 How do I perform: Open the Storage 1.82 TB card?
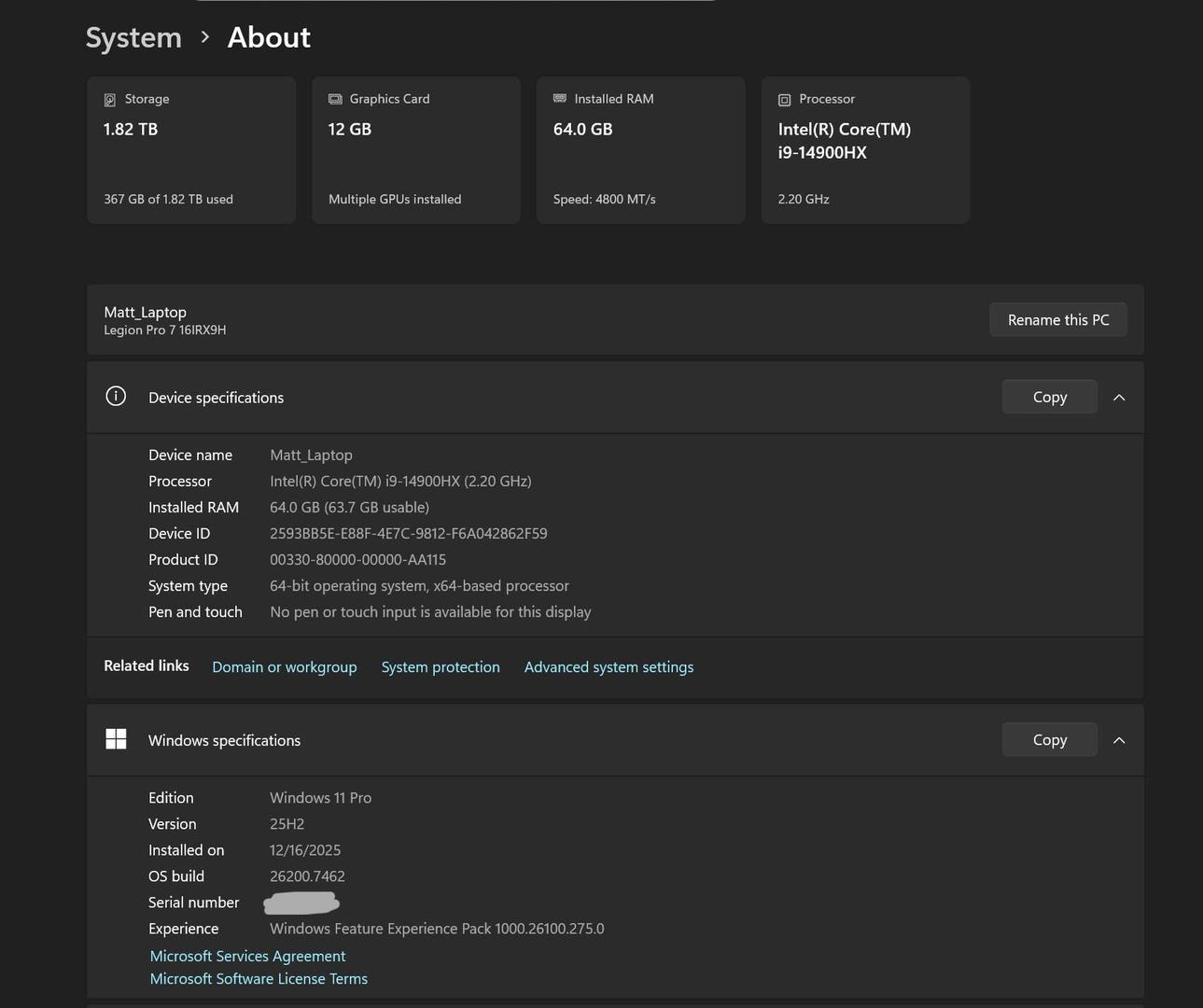click(191, 150)
